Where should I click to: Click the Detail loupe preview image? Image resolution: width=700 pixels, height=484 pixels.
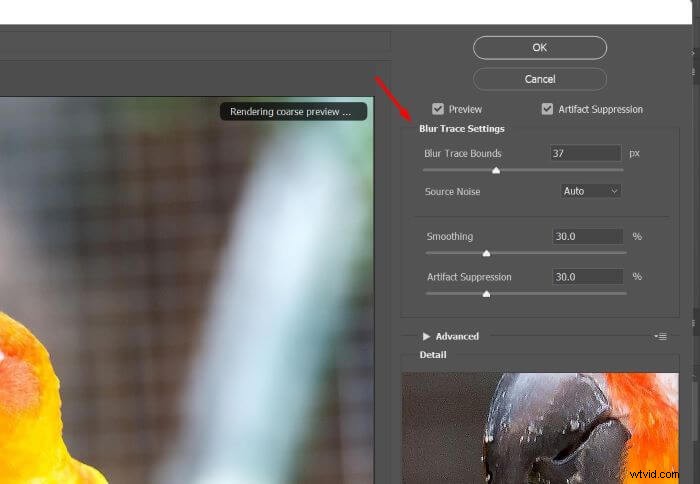coord(540,428)
